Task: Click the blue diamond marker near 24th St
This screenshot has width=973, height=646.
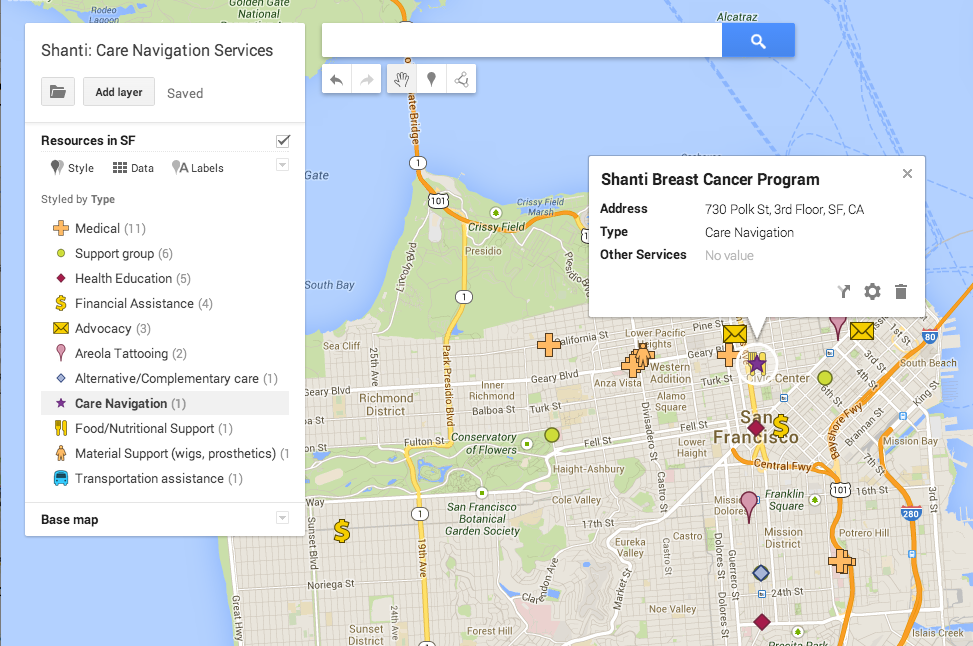Action: point(761,573)
